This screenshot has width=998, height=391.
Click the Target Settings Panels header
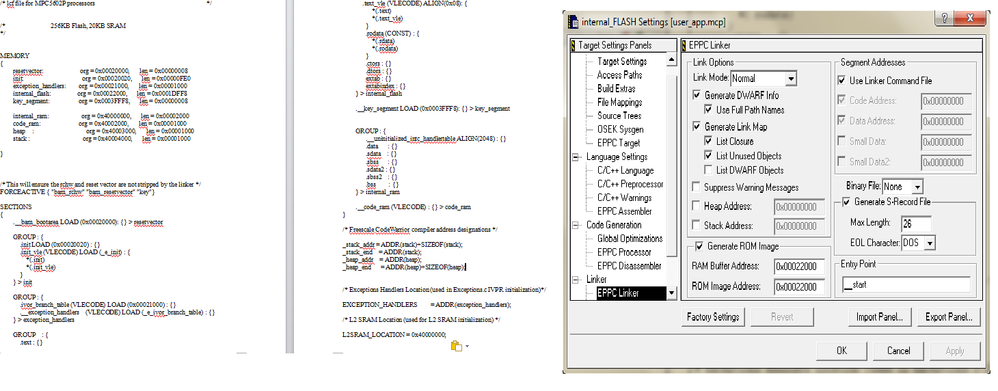[x=623, y=46]
